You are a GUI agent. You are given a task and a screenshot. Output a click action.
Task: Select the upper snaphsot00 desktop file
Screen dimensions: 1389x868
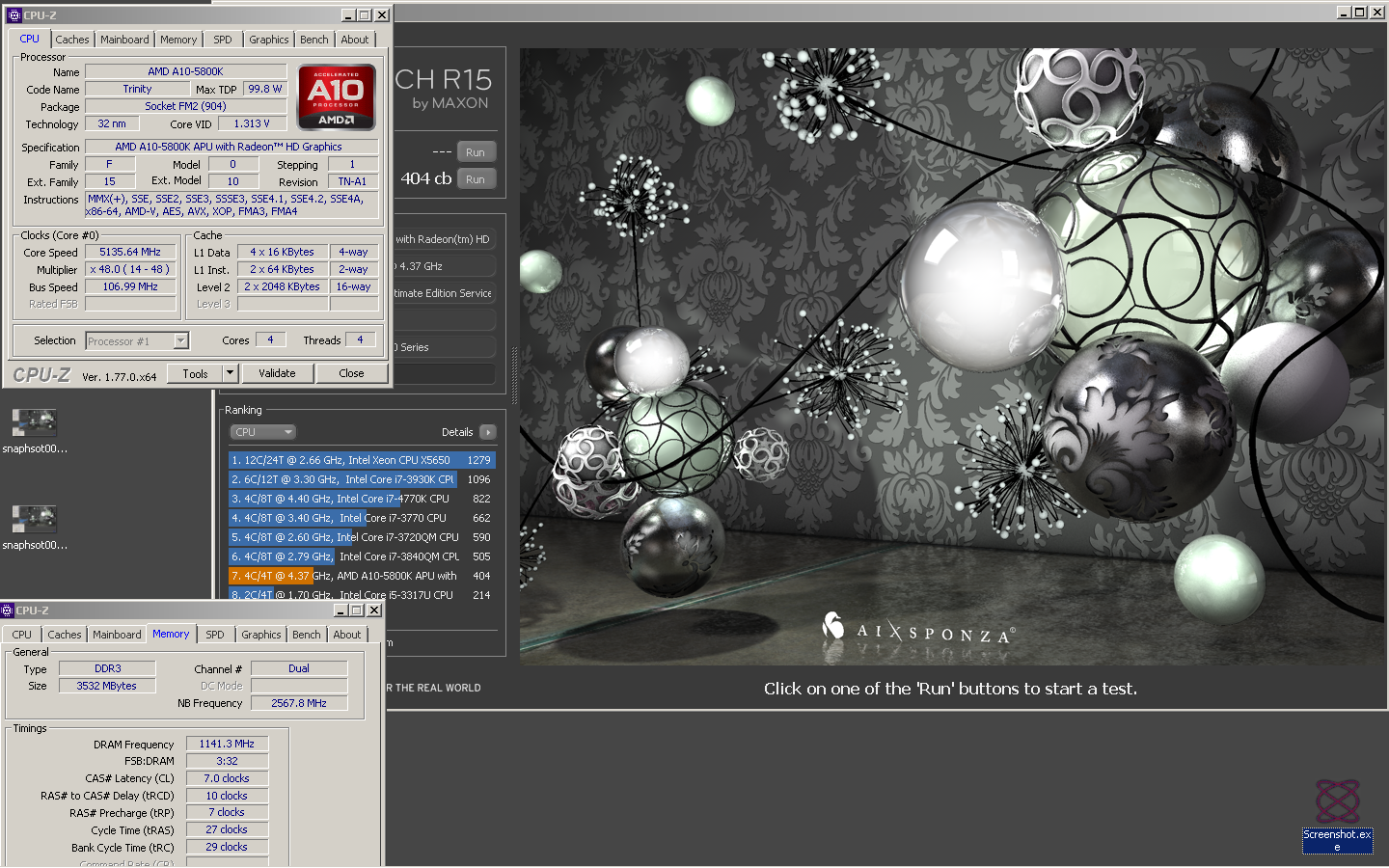(x=35, y=431)
